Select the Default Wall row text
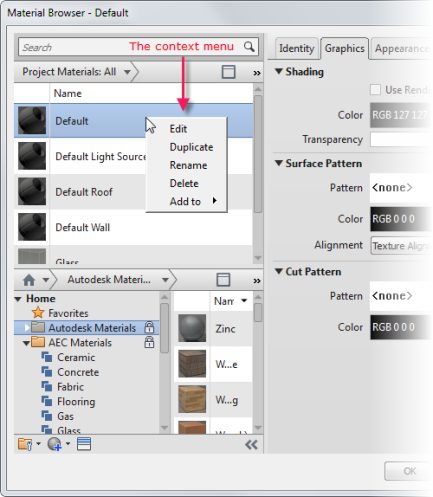Screen dimensions: 433x497 pos(83,227)
